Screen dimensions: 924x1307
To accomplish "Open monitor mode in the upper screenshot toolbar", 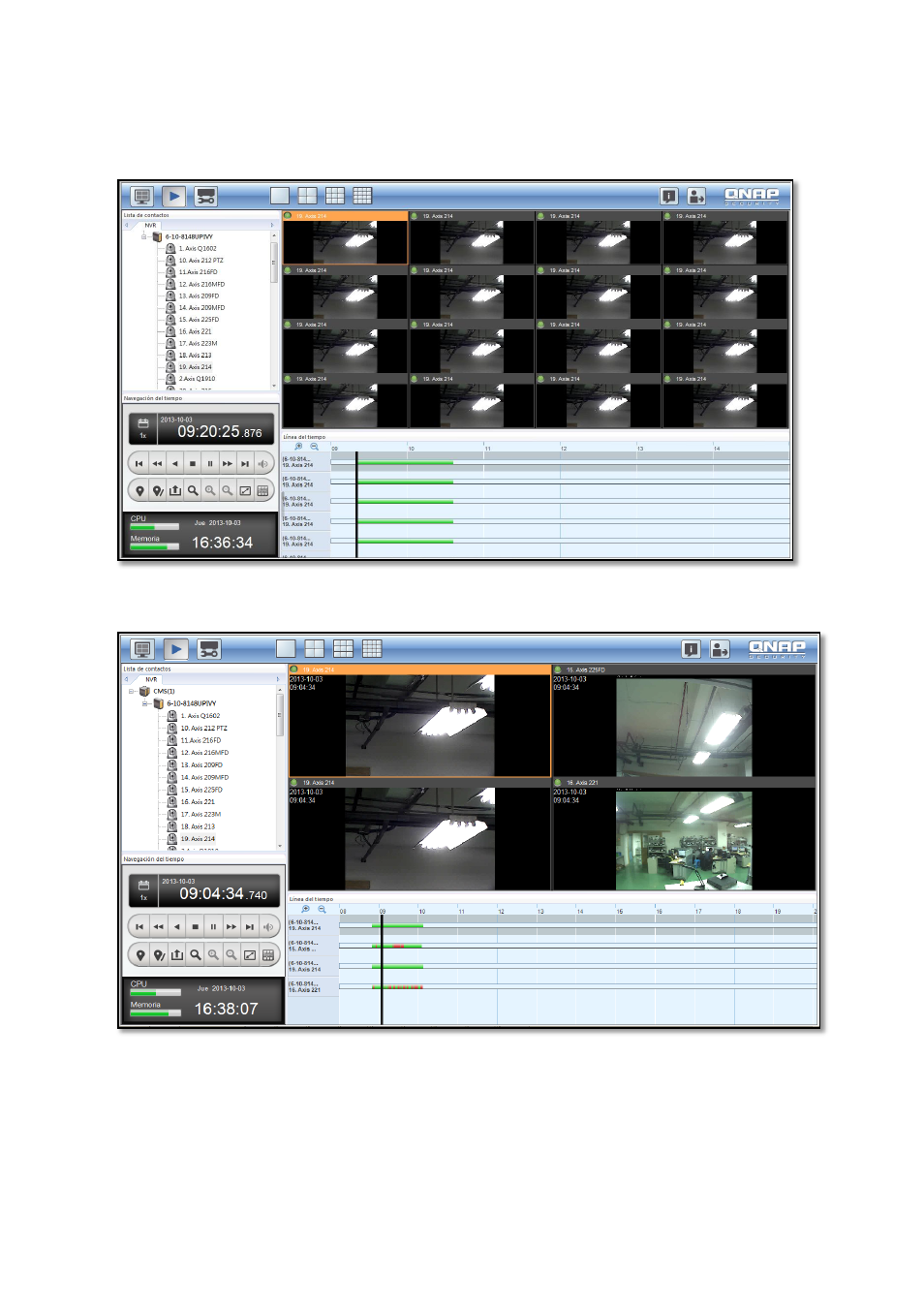I will 141,197.
